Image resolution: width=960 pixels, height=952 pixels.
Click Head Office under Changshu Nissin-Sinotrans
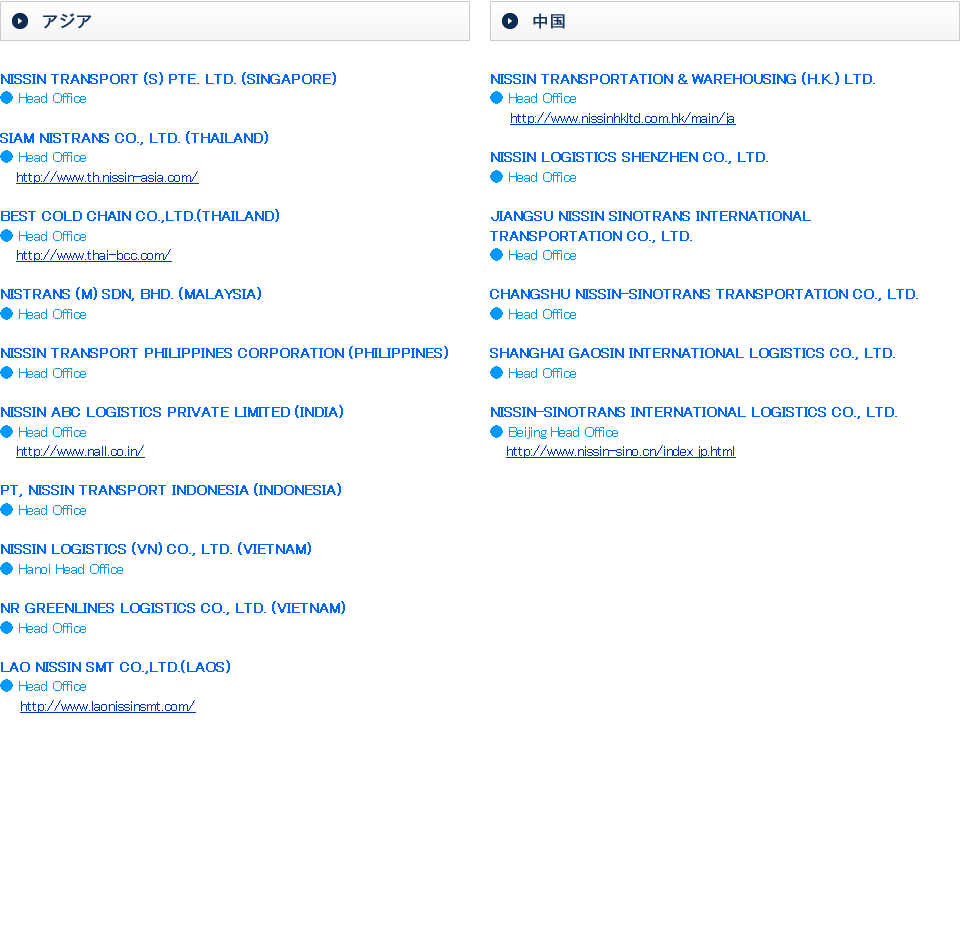coord(542,315)
